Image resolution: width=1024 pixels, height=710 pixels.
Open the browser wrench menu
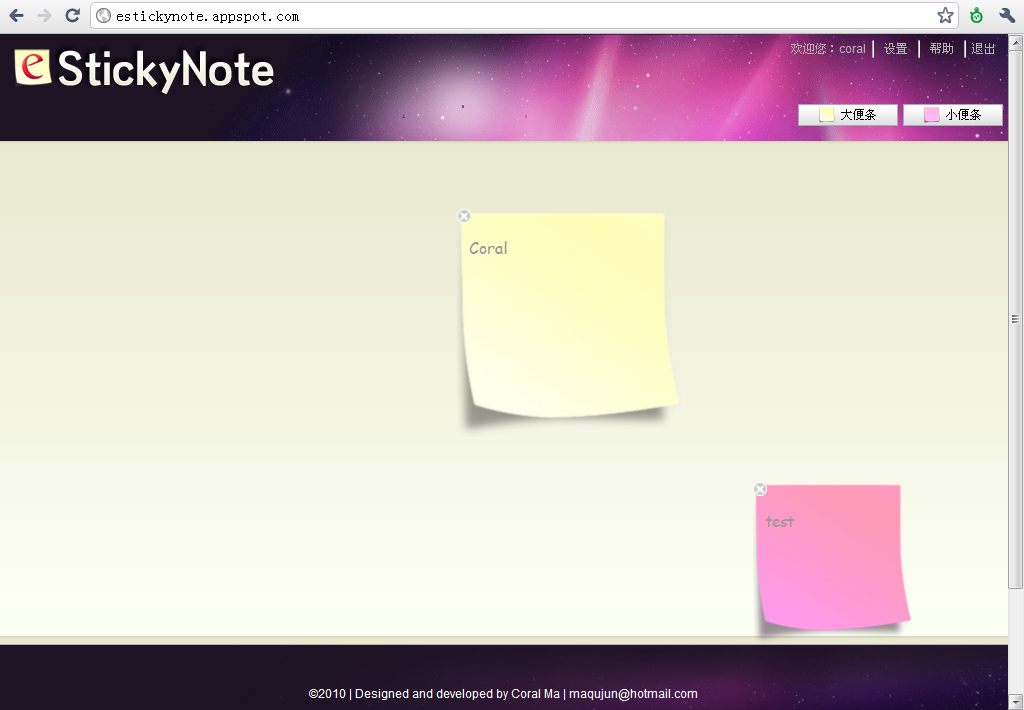(1007, 16)
